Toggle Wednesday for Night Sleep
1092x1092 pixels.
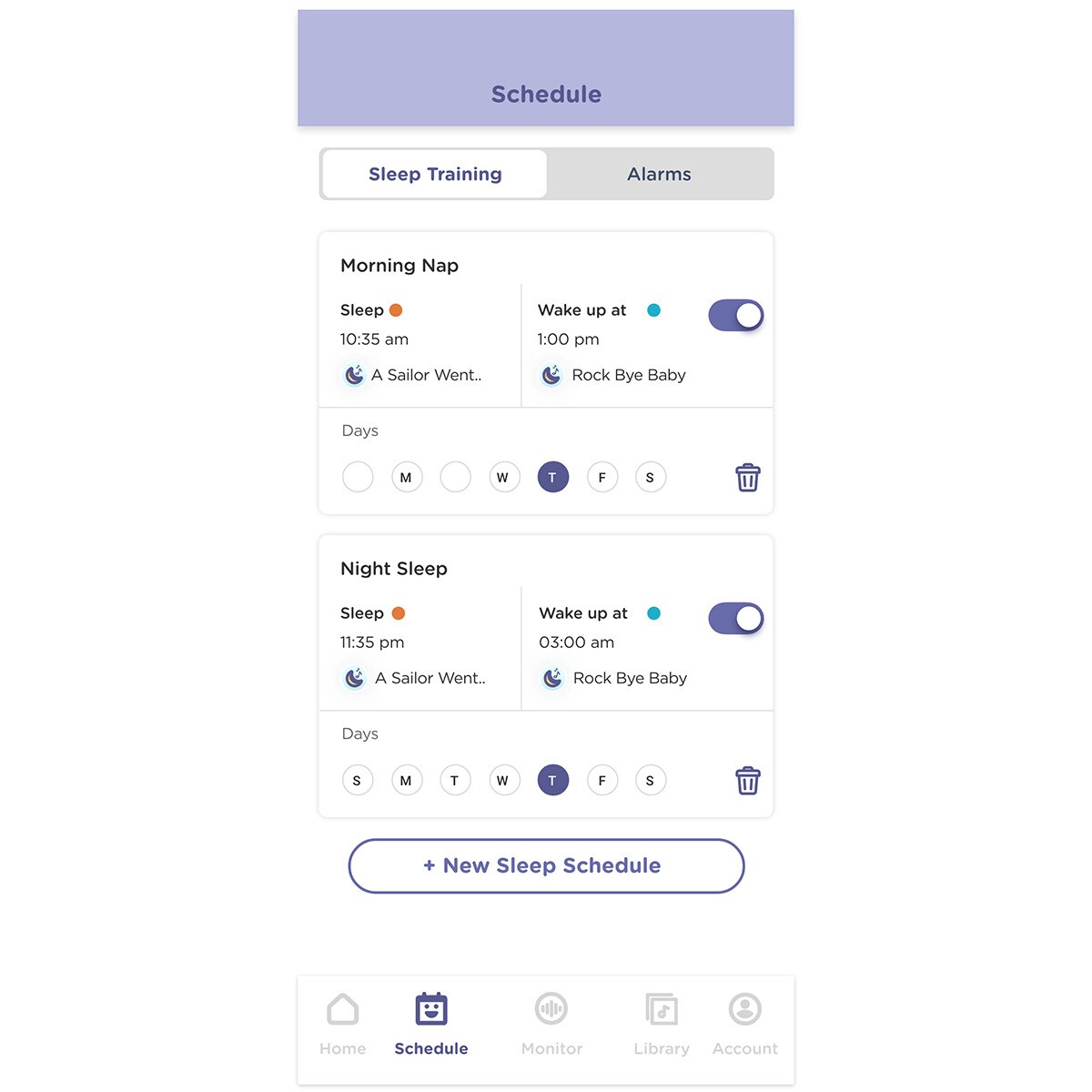(x=503, y=781)
